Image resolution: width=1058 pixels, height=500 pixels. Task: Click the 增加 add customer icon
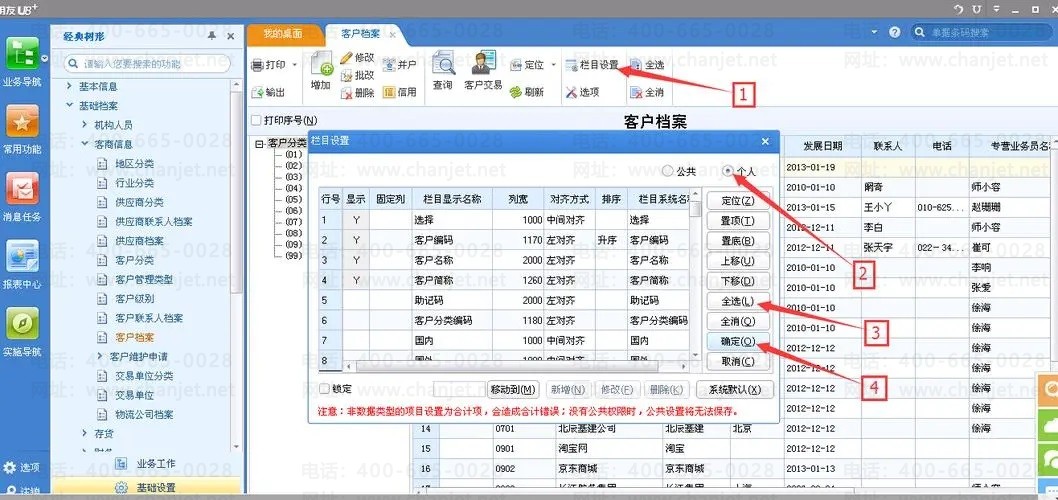321,63
